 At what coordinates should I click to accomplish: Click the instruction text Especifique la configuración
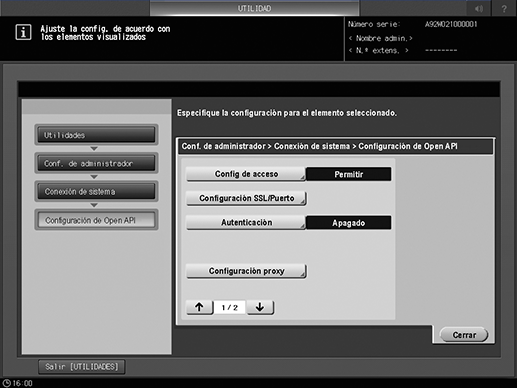tap(287, 113)
